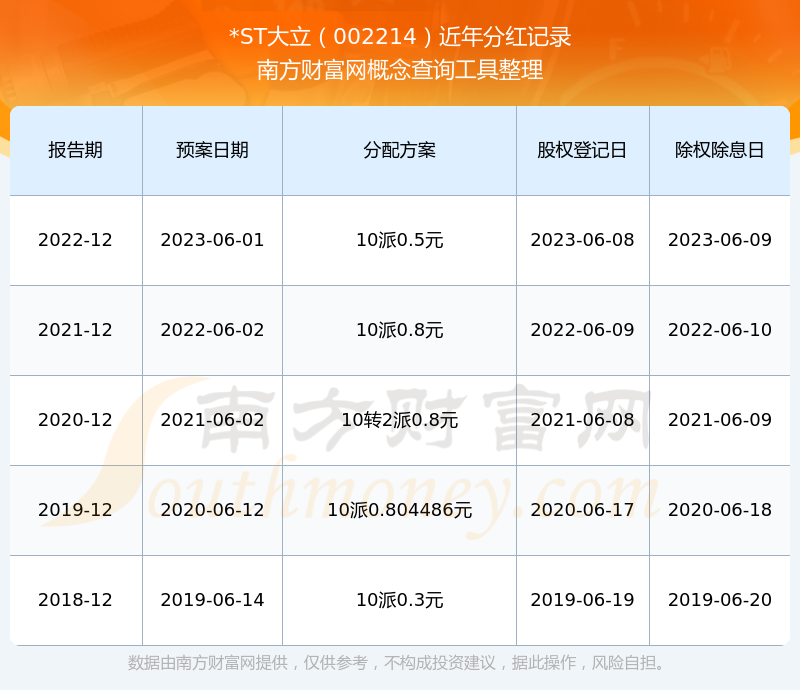Viewport: 800px width, 690px height.
Task: Click record date '2019-06-19'
Action: tap(582, 599)
